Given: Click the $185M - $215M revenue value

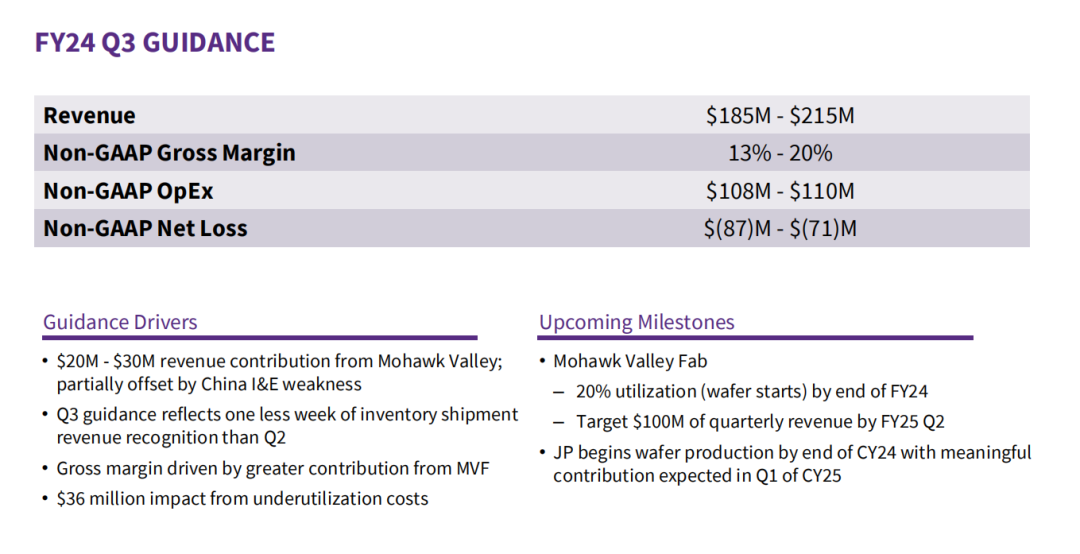Looking at the screenshot, I should [780, 115].
